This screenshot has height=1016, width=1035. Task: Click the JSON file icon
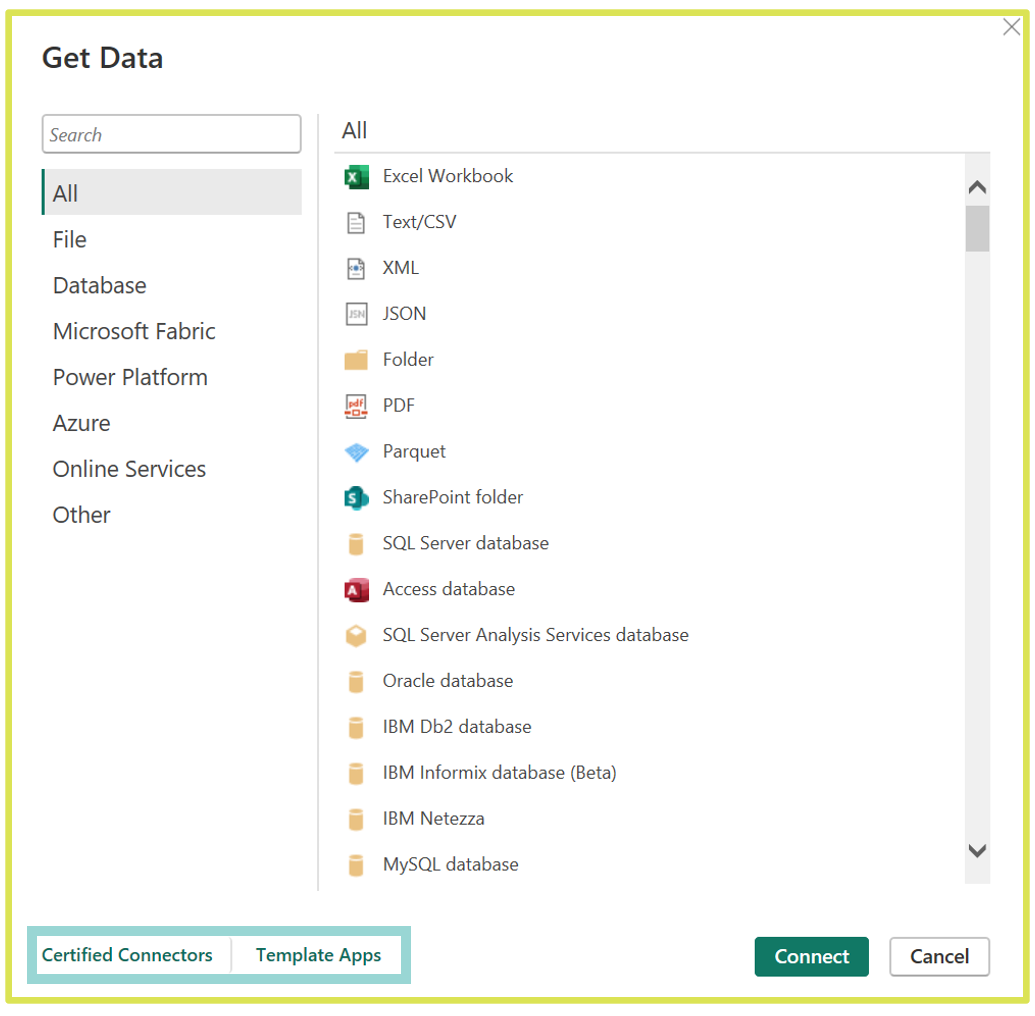[356, 314]
